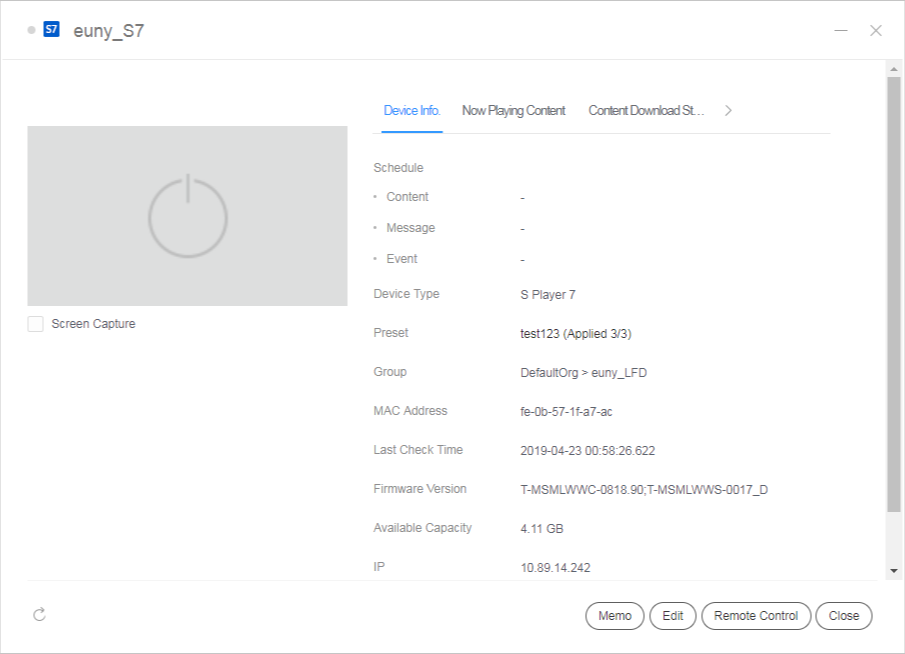Click the group path DefaultOrg > euny_LFD
Viewport: 905px width, 654px height.
point(583,372)
